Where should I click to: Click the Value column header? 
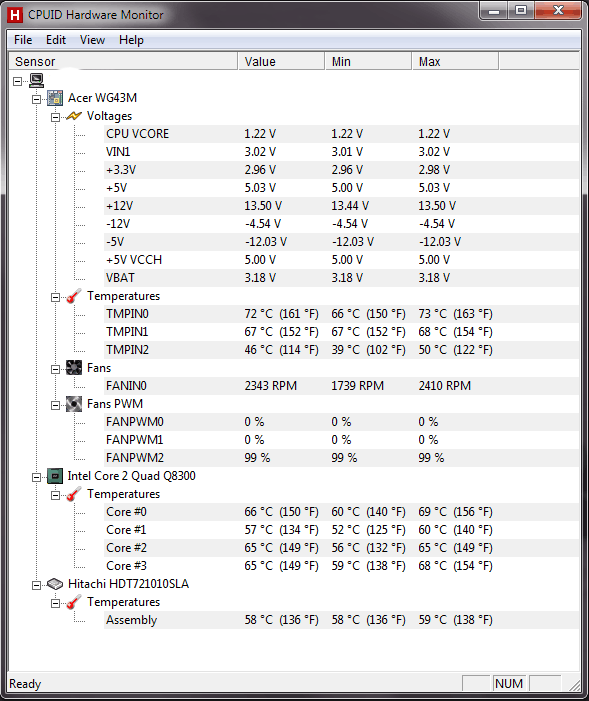pos(281,61)
